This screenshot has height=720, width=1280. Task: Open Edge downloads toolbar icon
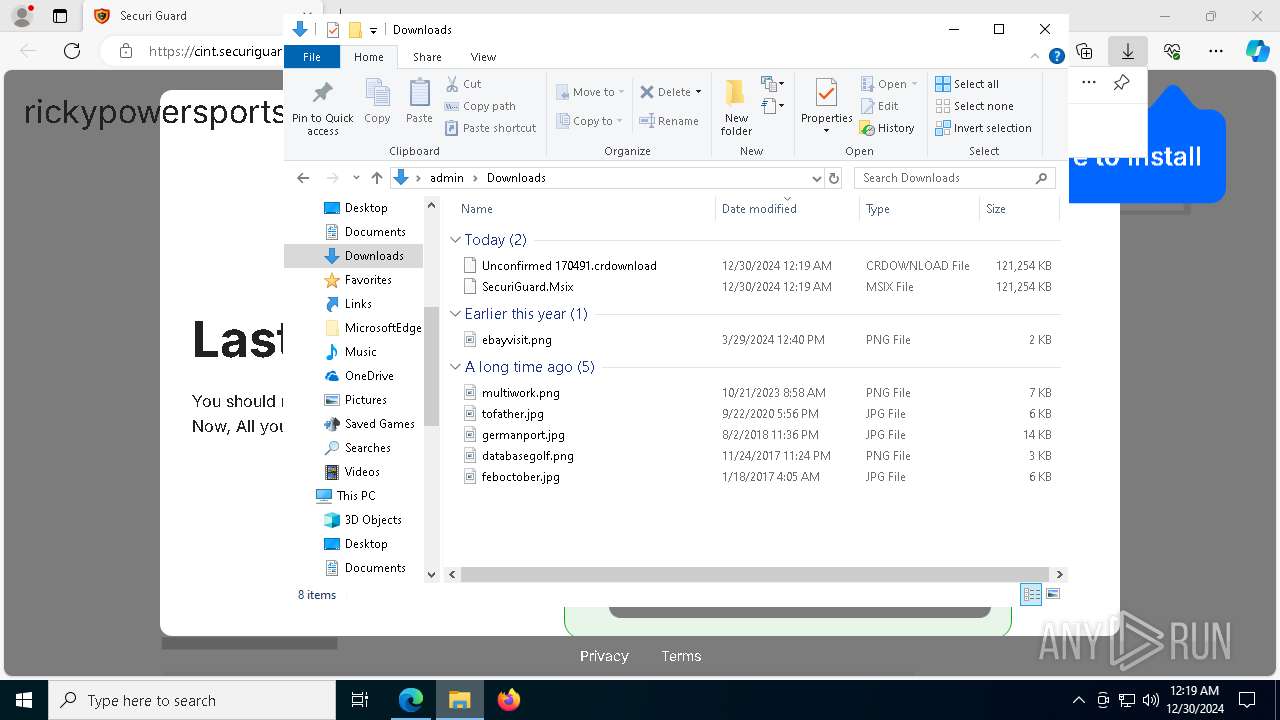[1128, 50]
